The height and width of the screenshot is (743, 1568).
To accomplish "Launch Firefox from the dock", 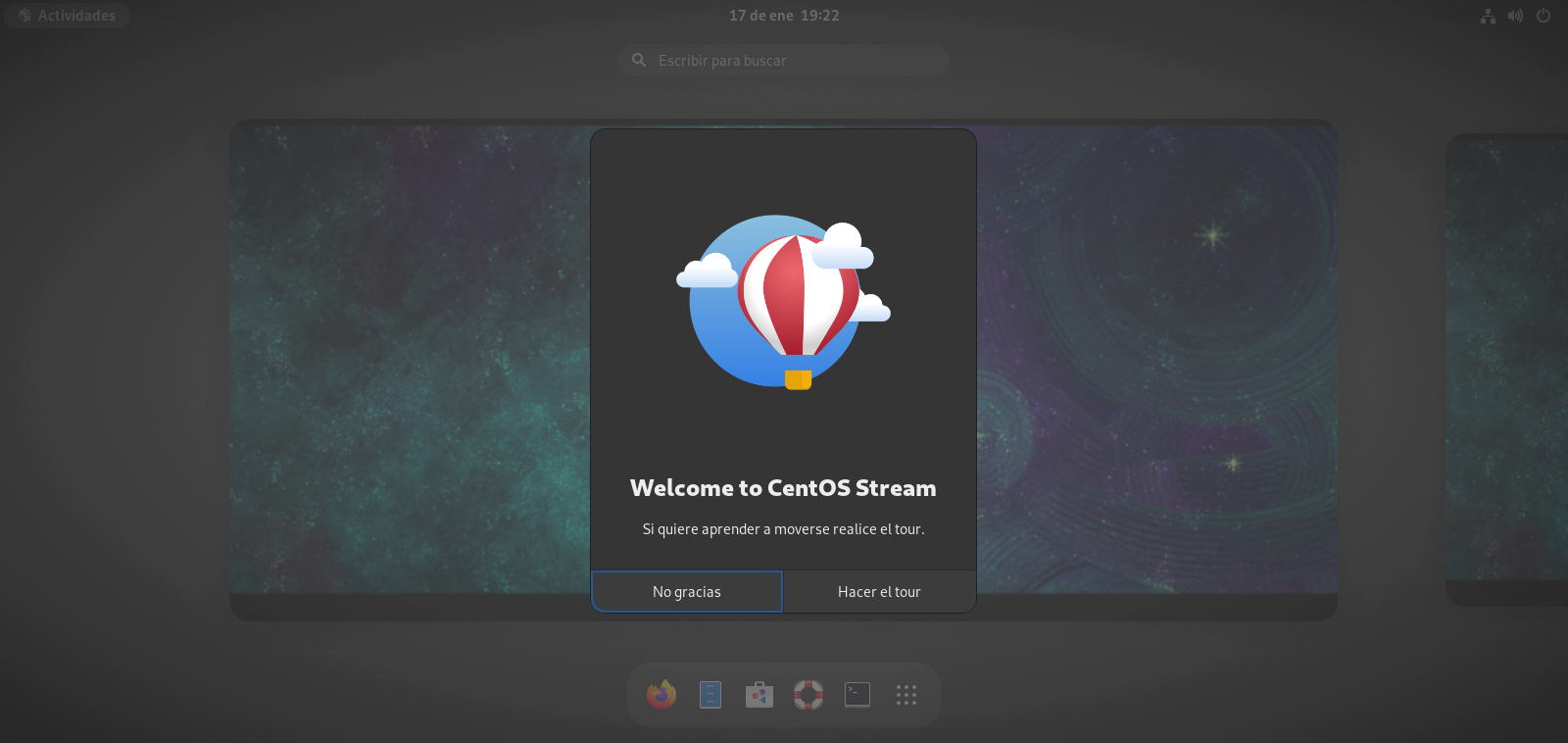I will (661, 695).
